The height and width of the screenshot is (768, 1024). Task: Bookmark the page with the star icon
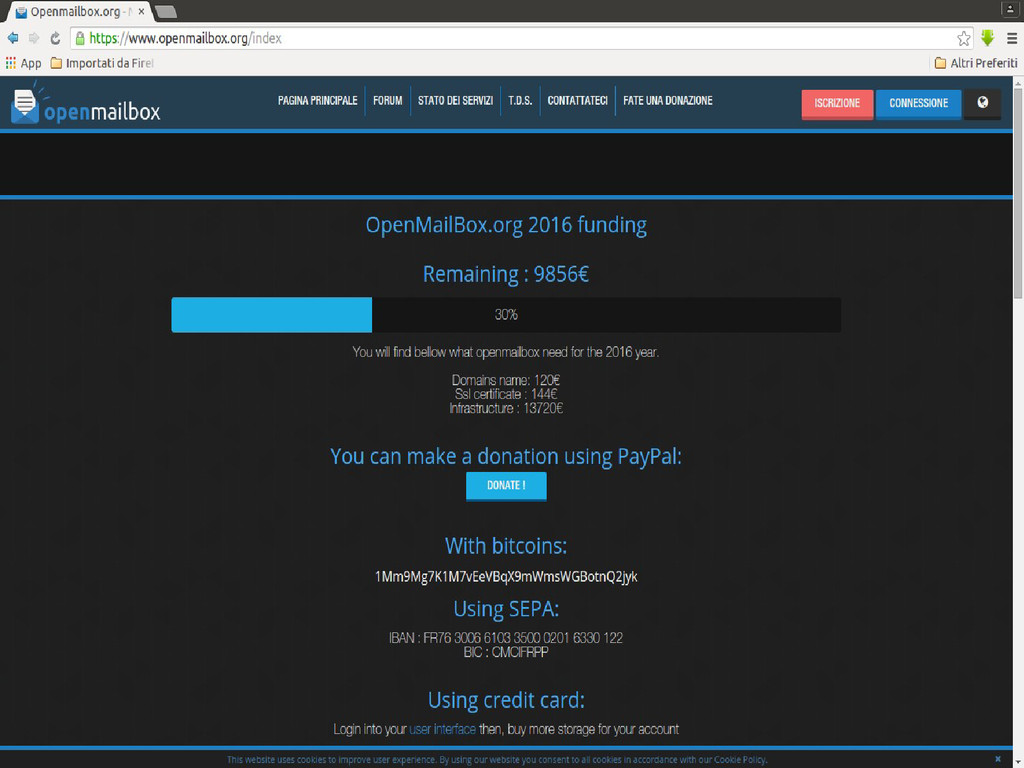[x=963, y=39]
